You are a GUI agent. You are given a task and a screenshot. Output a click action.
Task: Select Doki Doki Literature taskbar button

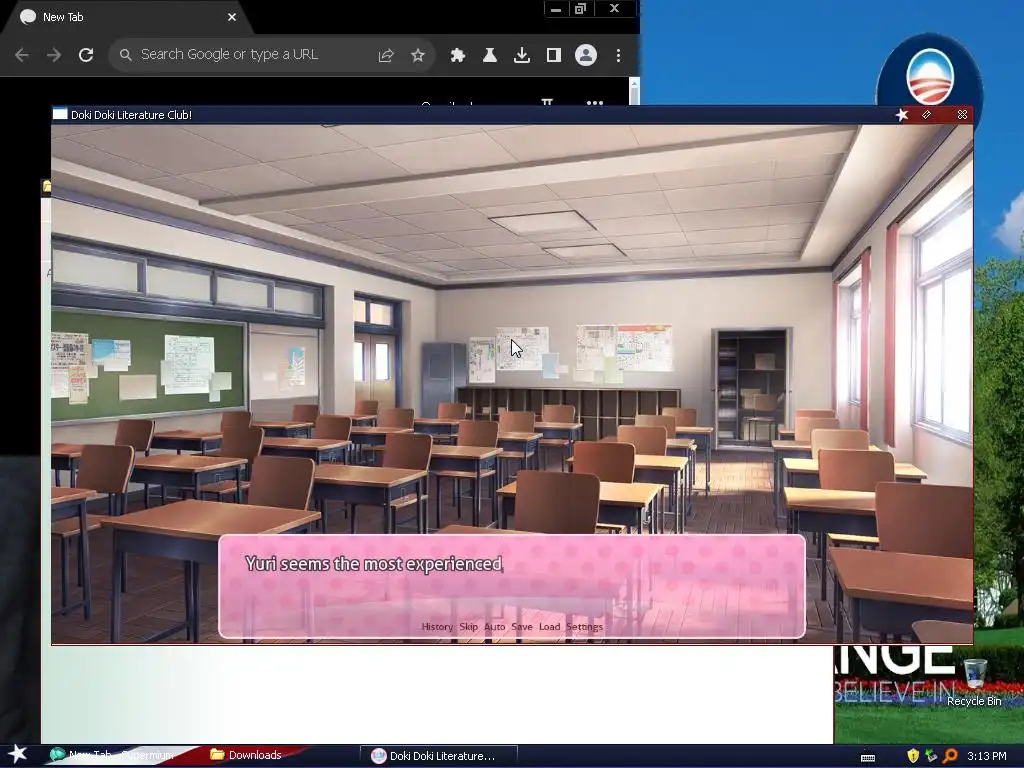click(x=439, y=756)
